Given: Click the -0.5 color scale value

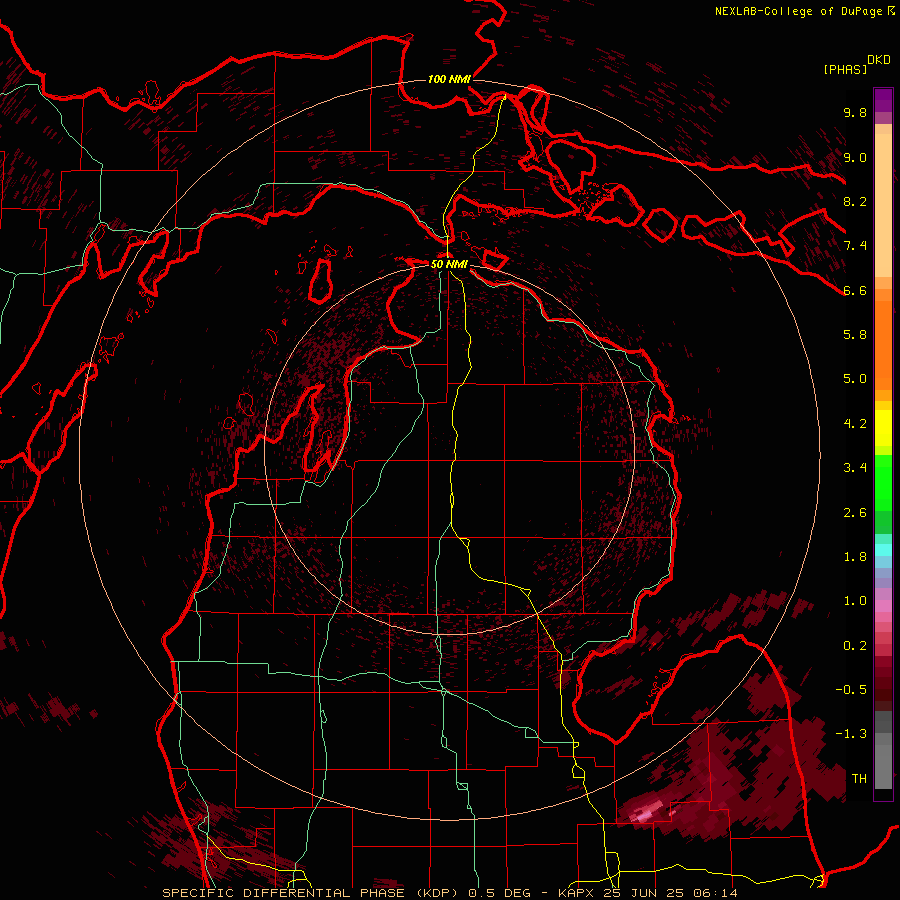Looking at the screenshot, I should pos(851,689).
